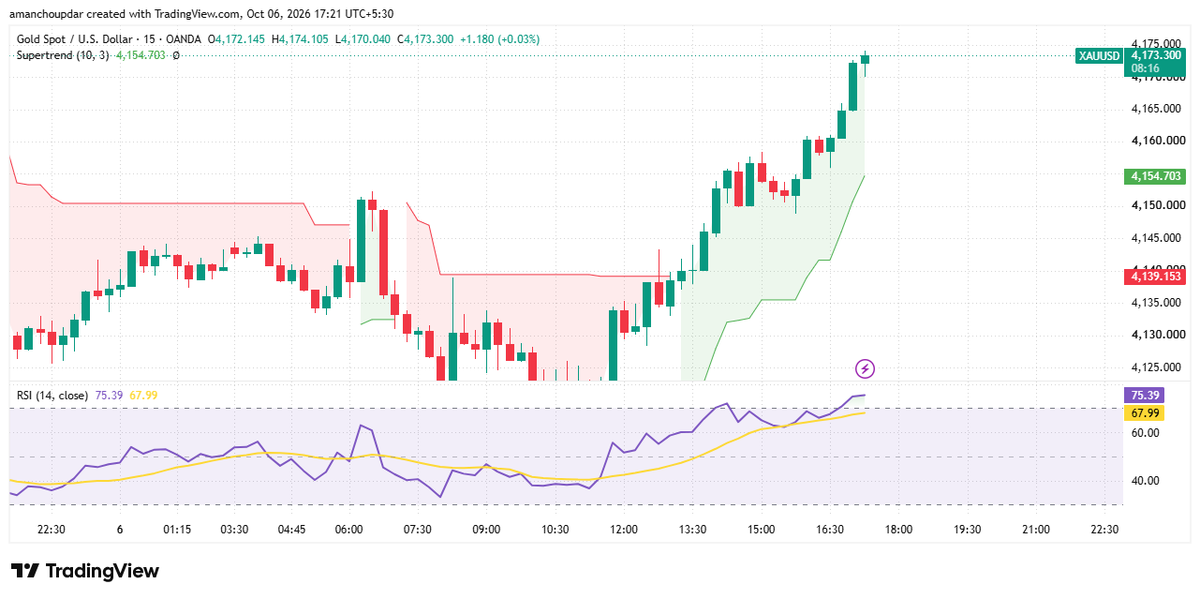Click the 21:00 time axis label

tap(1036, 530)
